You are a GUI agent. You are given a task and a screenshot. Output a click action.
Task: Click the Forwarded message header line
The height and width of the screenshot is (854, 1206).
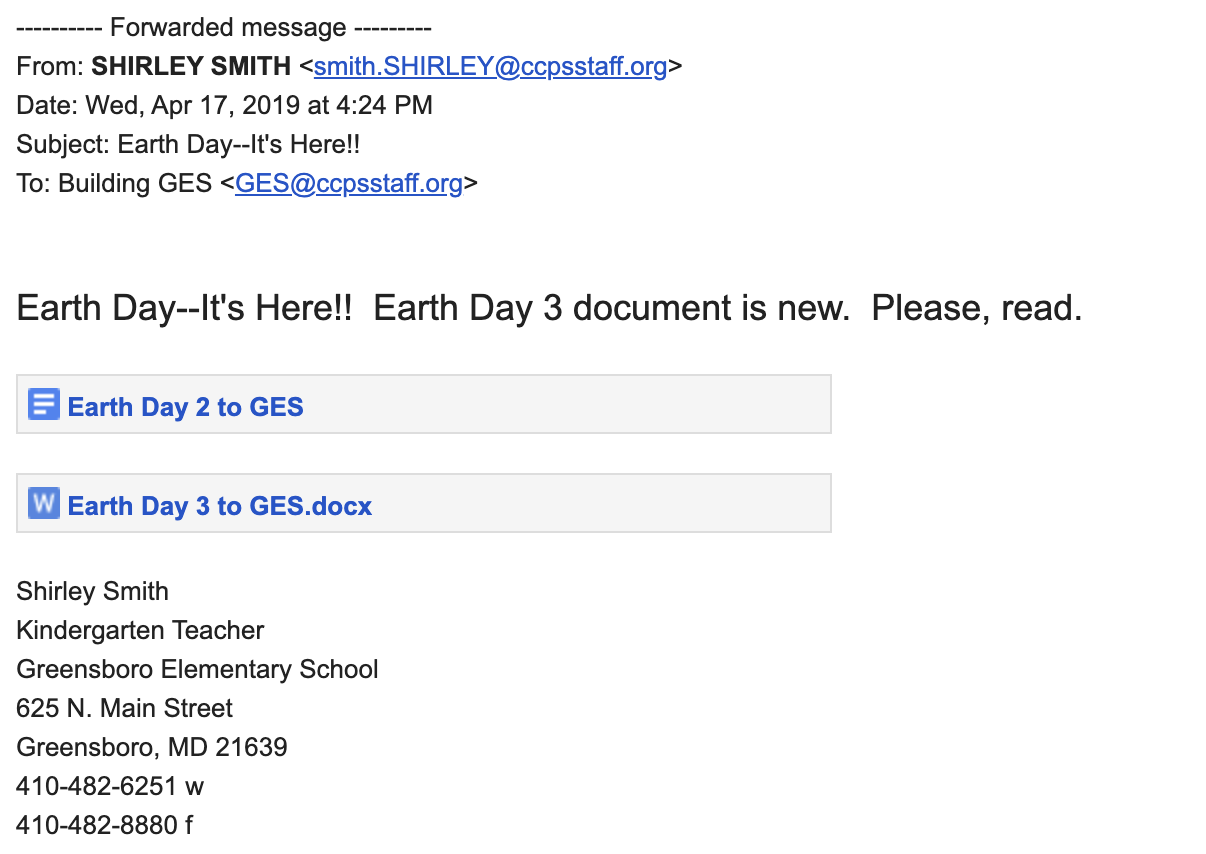pos(224,28)
